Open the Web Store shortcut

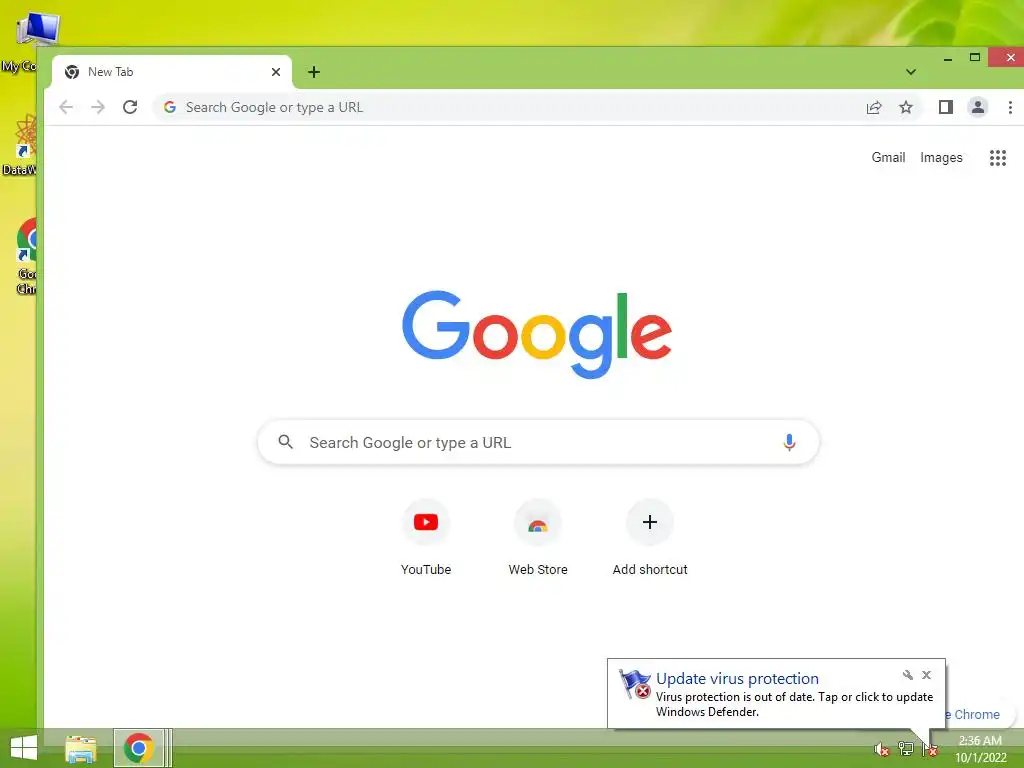point(538,537)
